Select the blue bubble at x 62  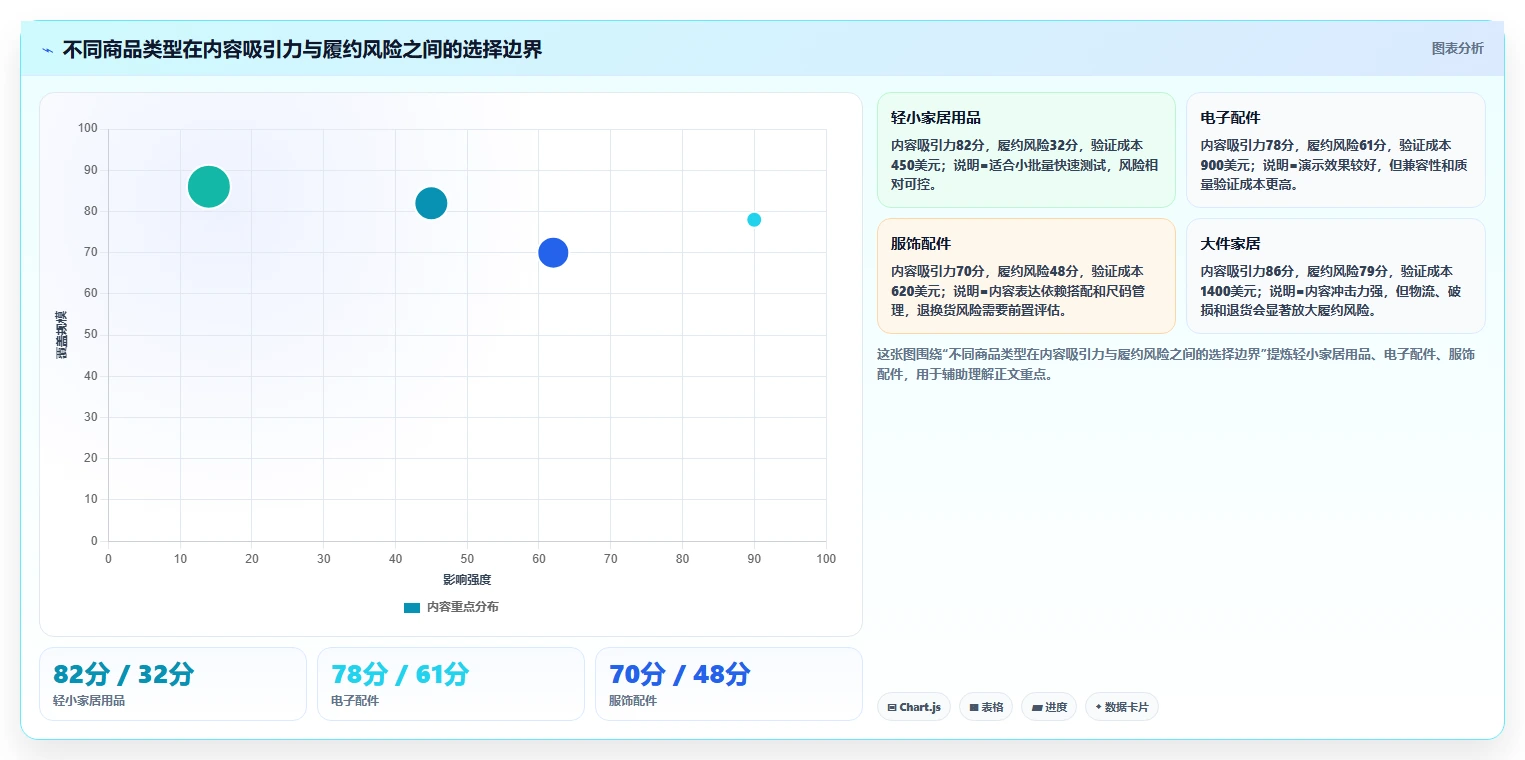point(553,252)
